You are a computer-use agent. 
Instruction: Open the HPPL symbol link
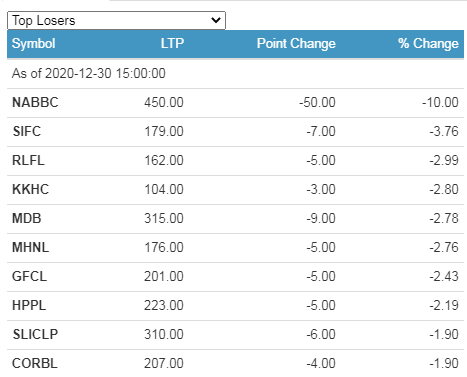tap(29, 305)
